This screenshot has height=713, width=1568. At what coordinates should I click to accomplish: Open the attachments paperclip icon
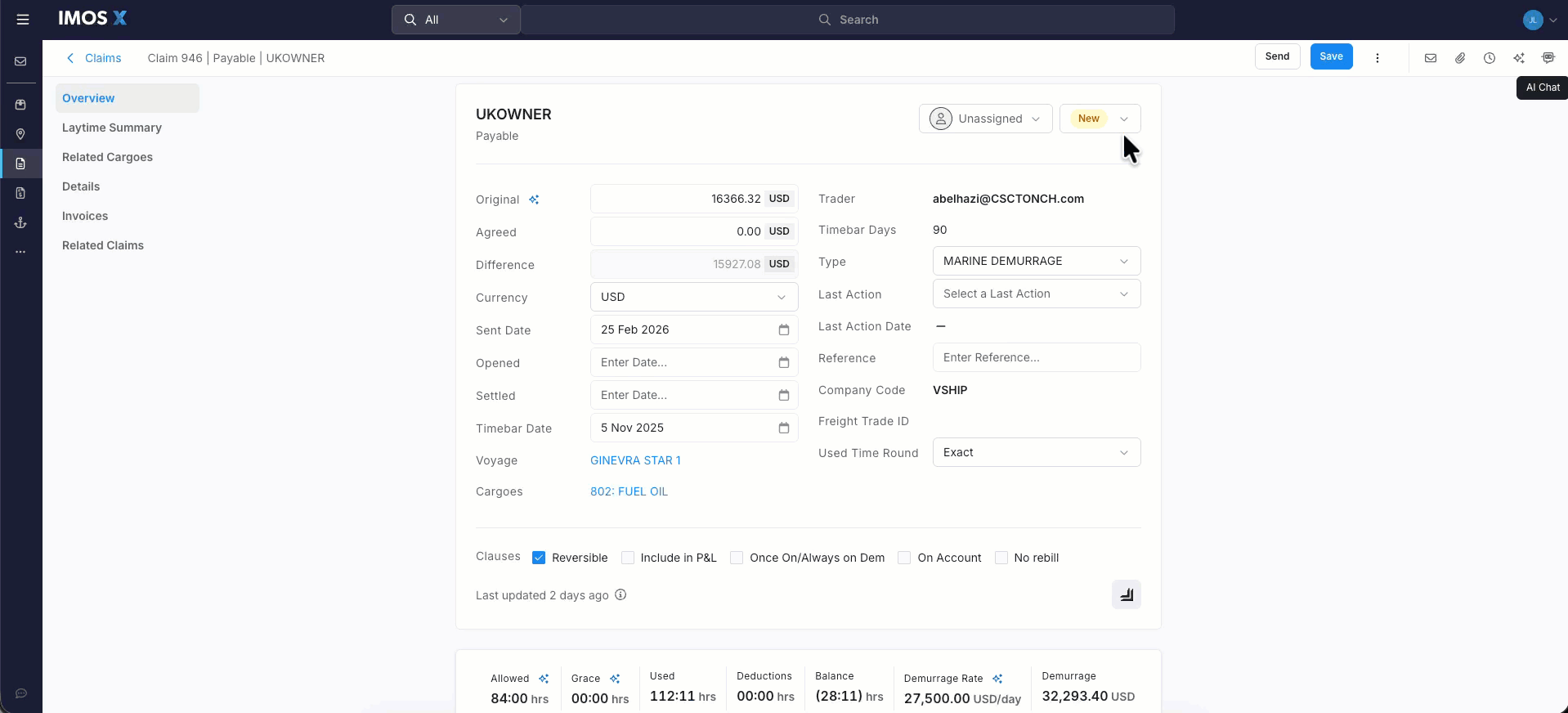pyautogui.click(x=1459, y=58)
